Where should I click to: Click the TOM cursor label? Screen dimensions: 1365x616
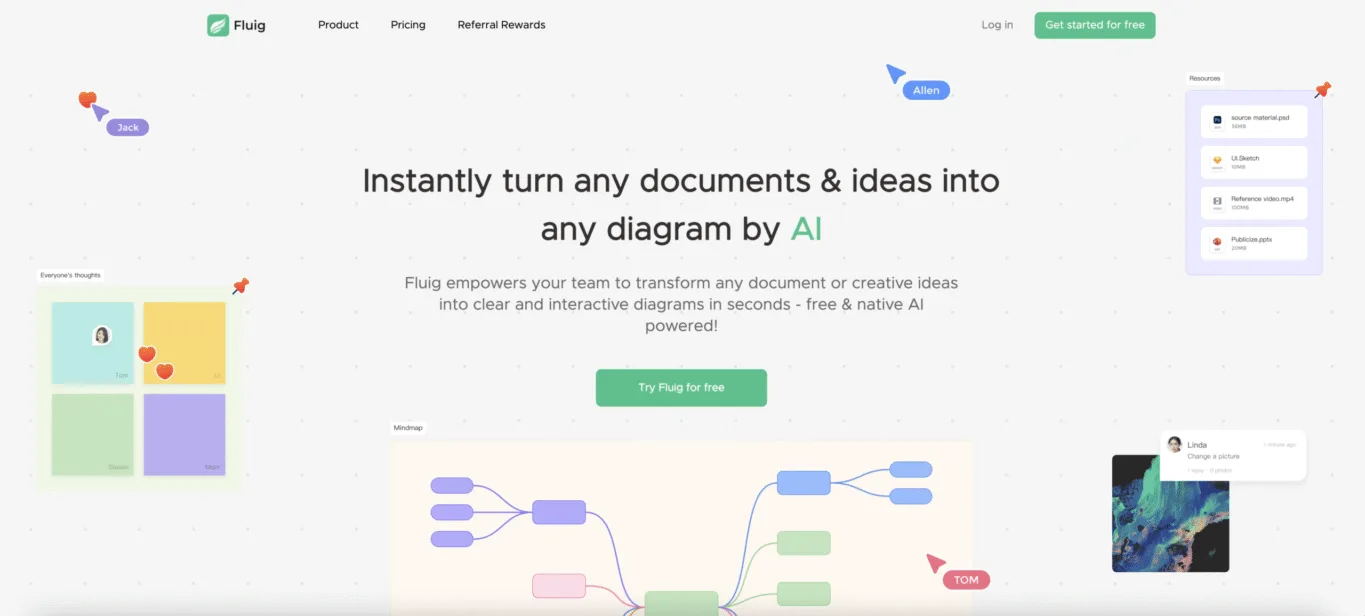point(966,580)
